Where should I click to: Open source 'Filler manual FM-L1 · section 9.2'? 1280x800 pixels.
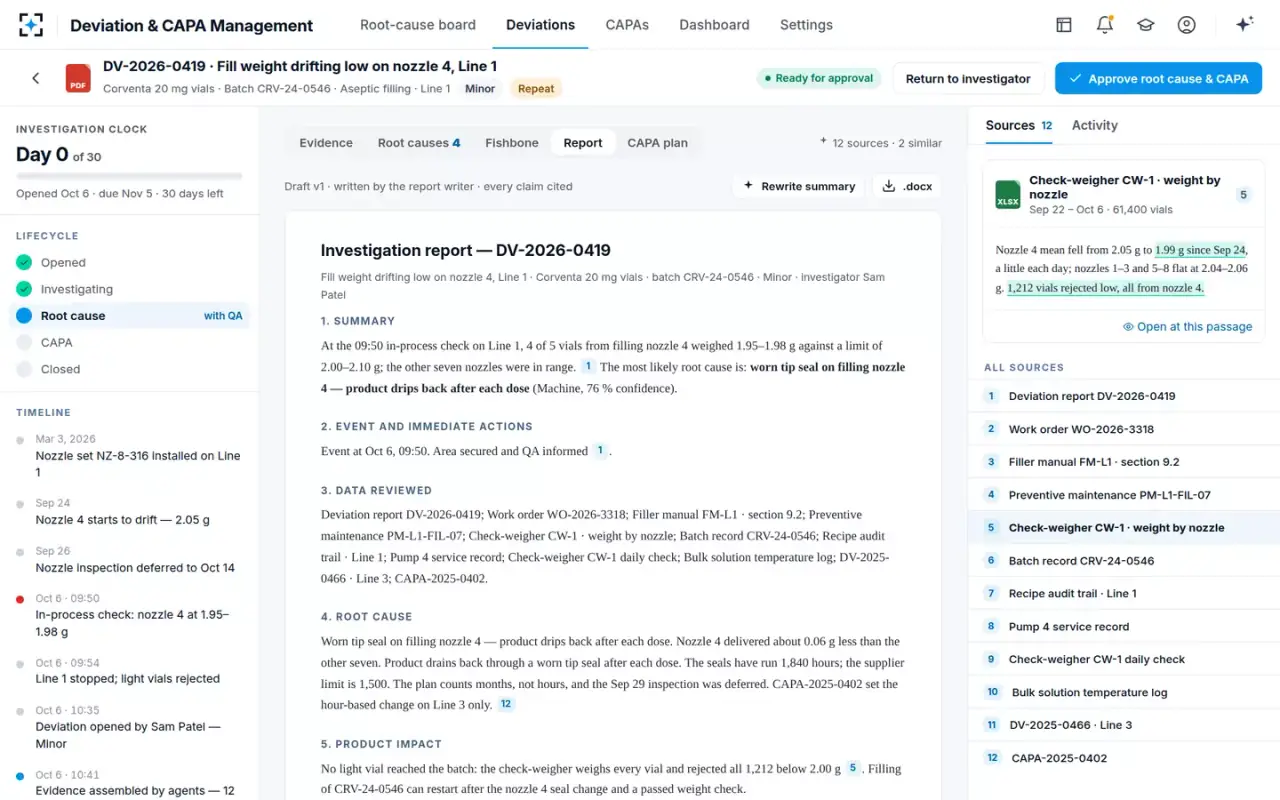[1124, 462]
